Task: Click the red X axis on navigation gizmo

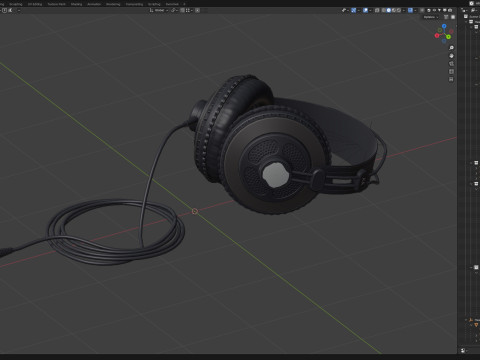Action: (x=437, y=36)
